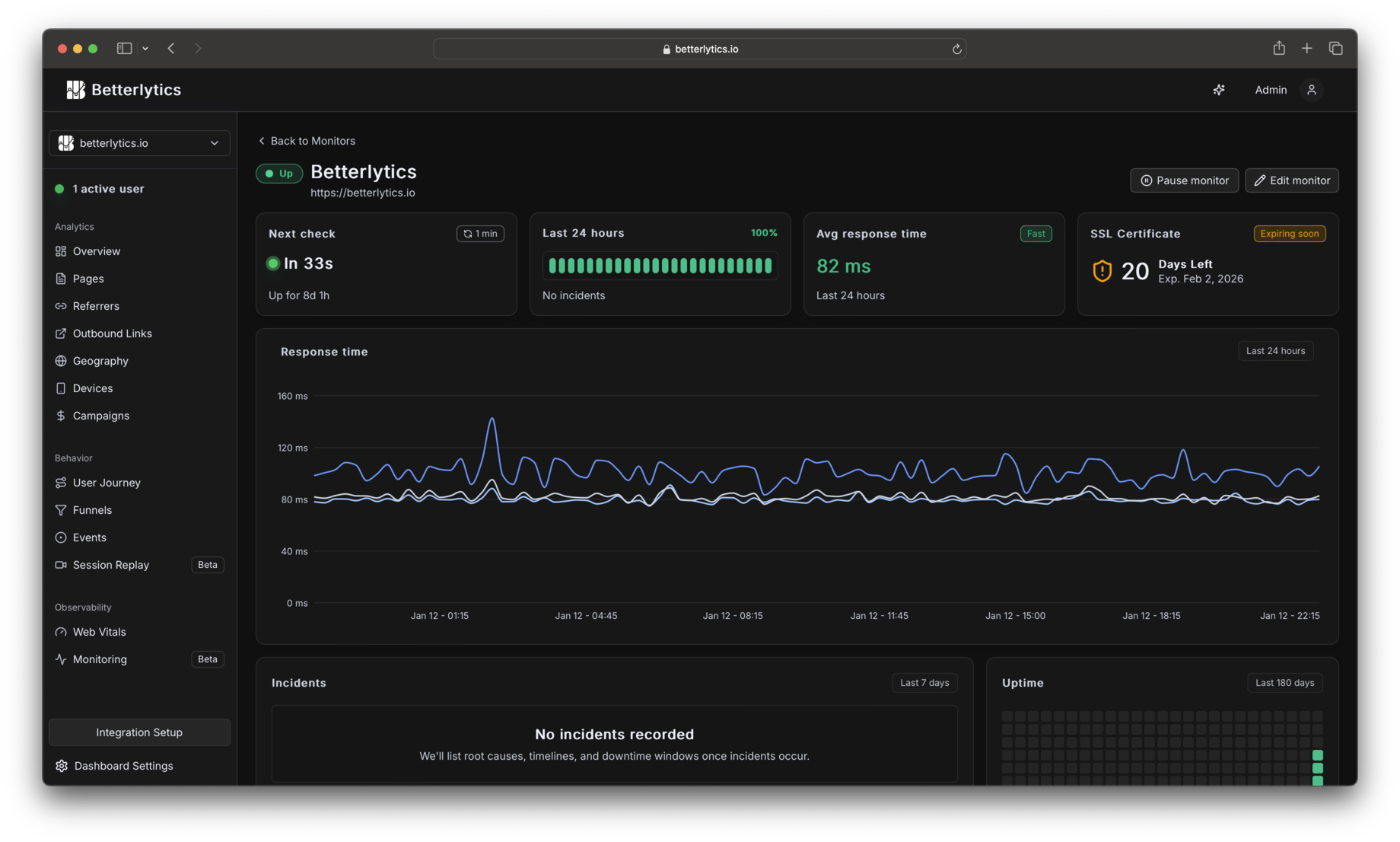Click the green uptime squares in heatmap
This screenshot has width=1400, height=842.
click(x=1318, y=767)
